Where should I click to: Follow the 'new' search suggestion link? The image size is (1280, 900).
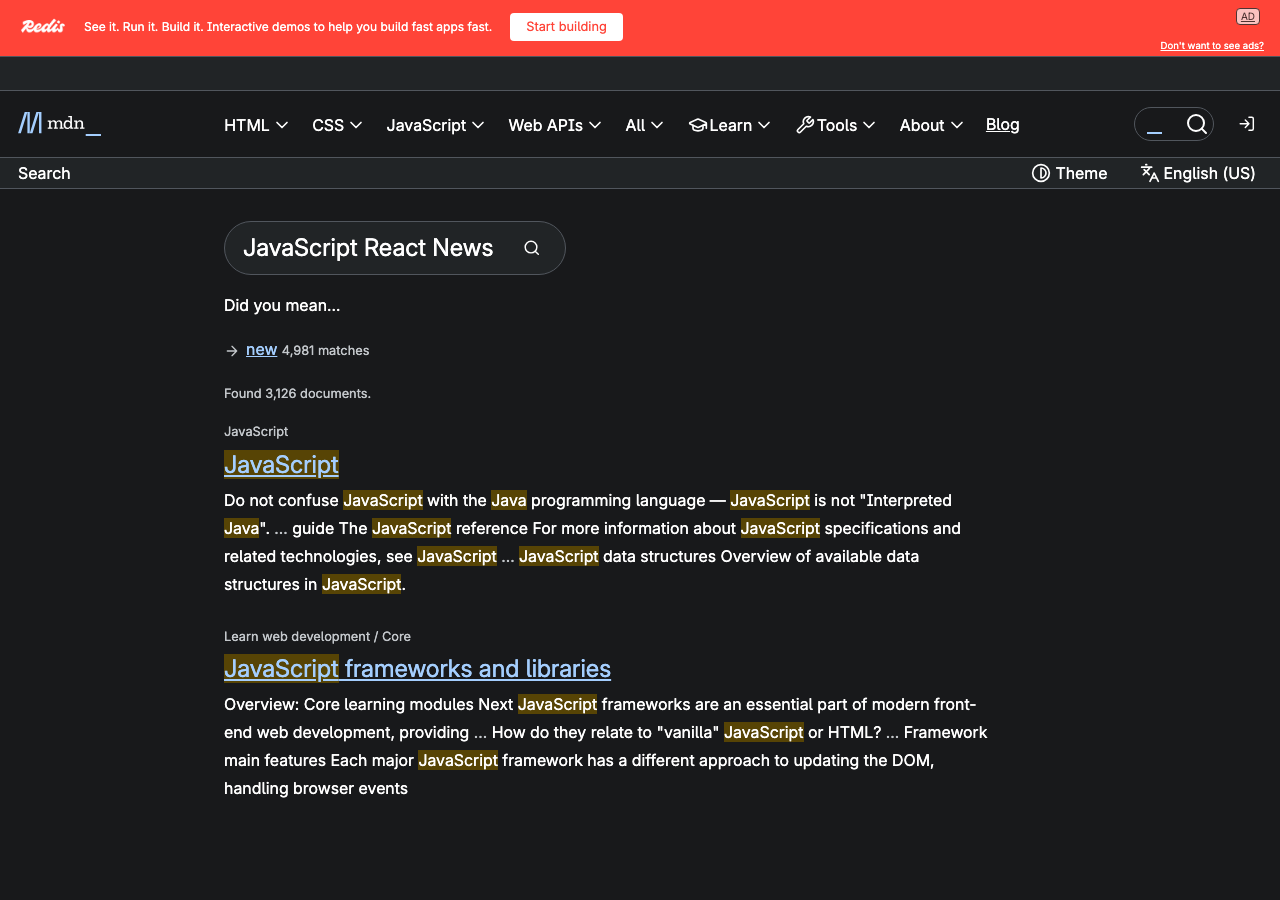pyautogui.click(x=261, y=349)
